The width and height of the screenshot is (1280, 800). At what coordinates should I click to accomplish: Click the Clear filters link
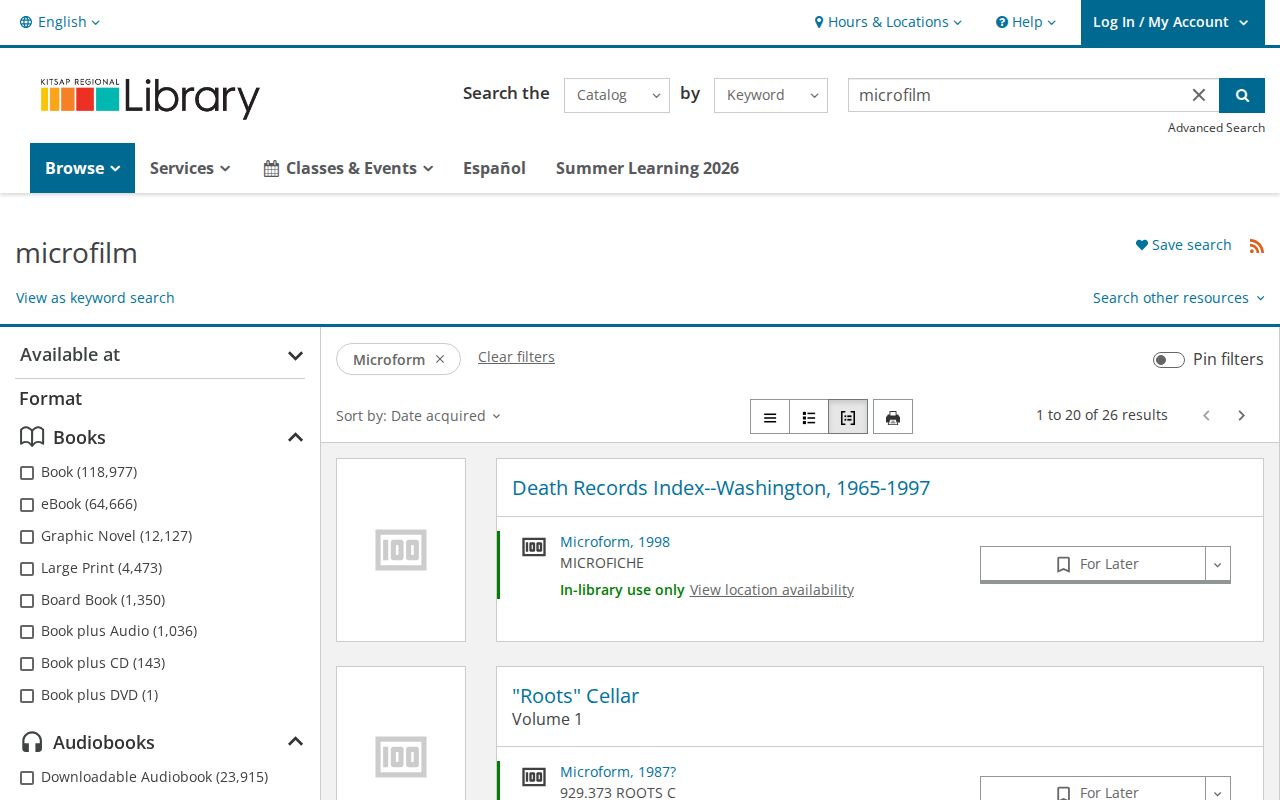click(516, 357)
